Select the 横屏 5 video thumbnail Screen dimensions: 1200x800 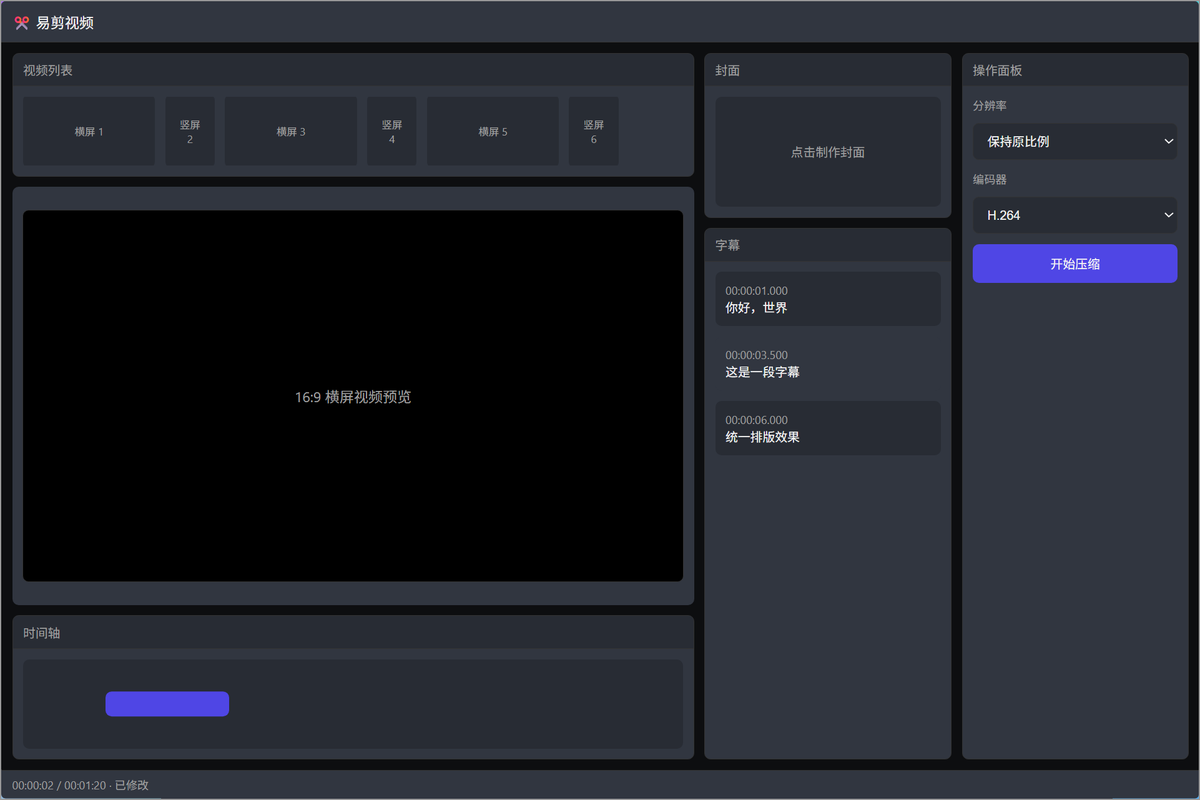(493, 131)
